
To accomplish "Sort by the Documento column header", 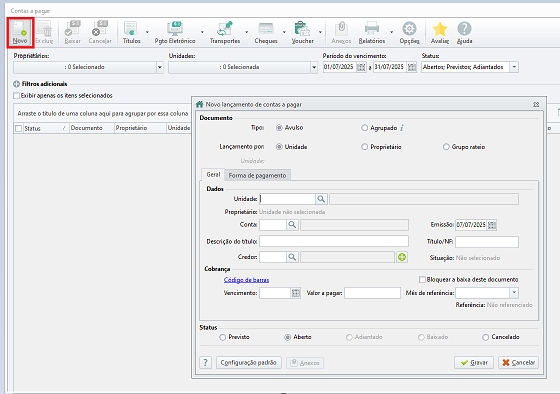I will (x=92, y=128).
